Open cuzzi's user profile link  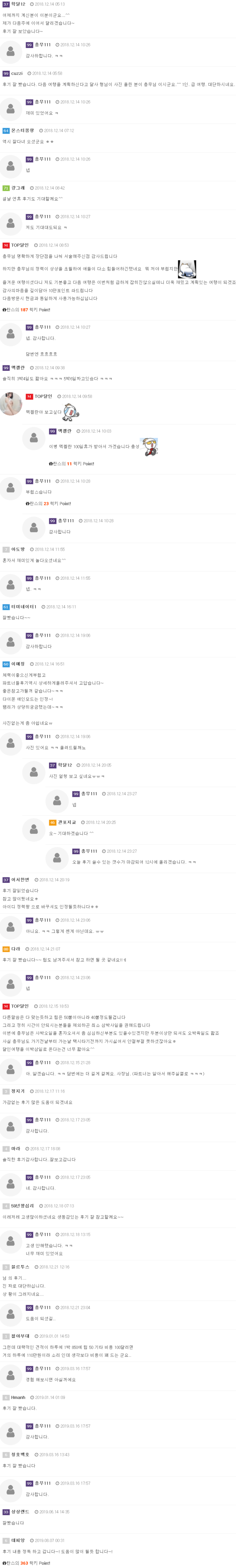point(17,74)
